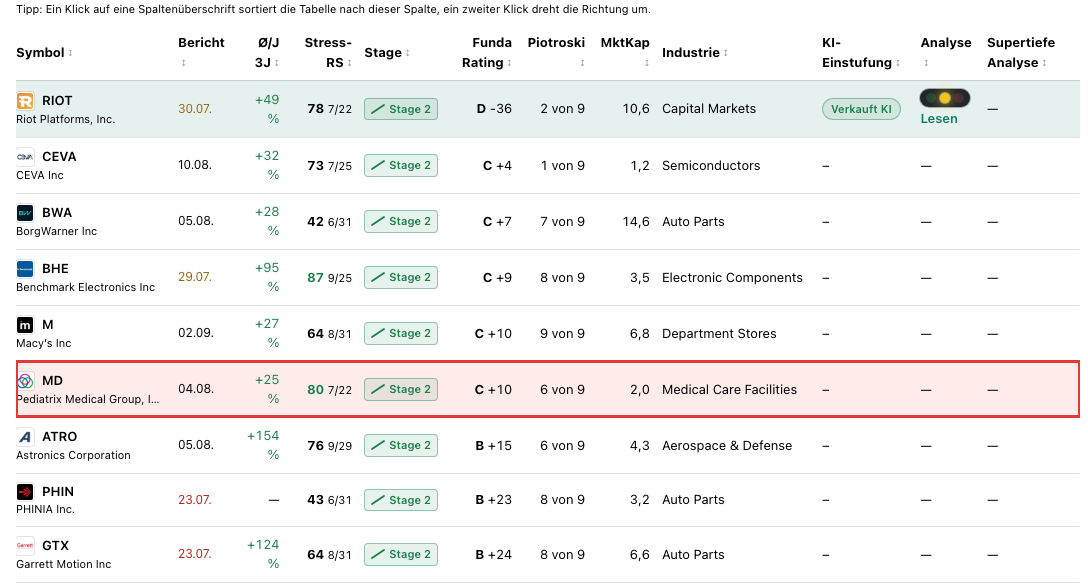The height and width of the screenshot is (586, 1088).
Task: Click the RIOT company logo icon
Action: click(25, 101)
